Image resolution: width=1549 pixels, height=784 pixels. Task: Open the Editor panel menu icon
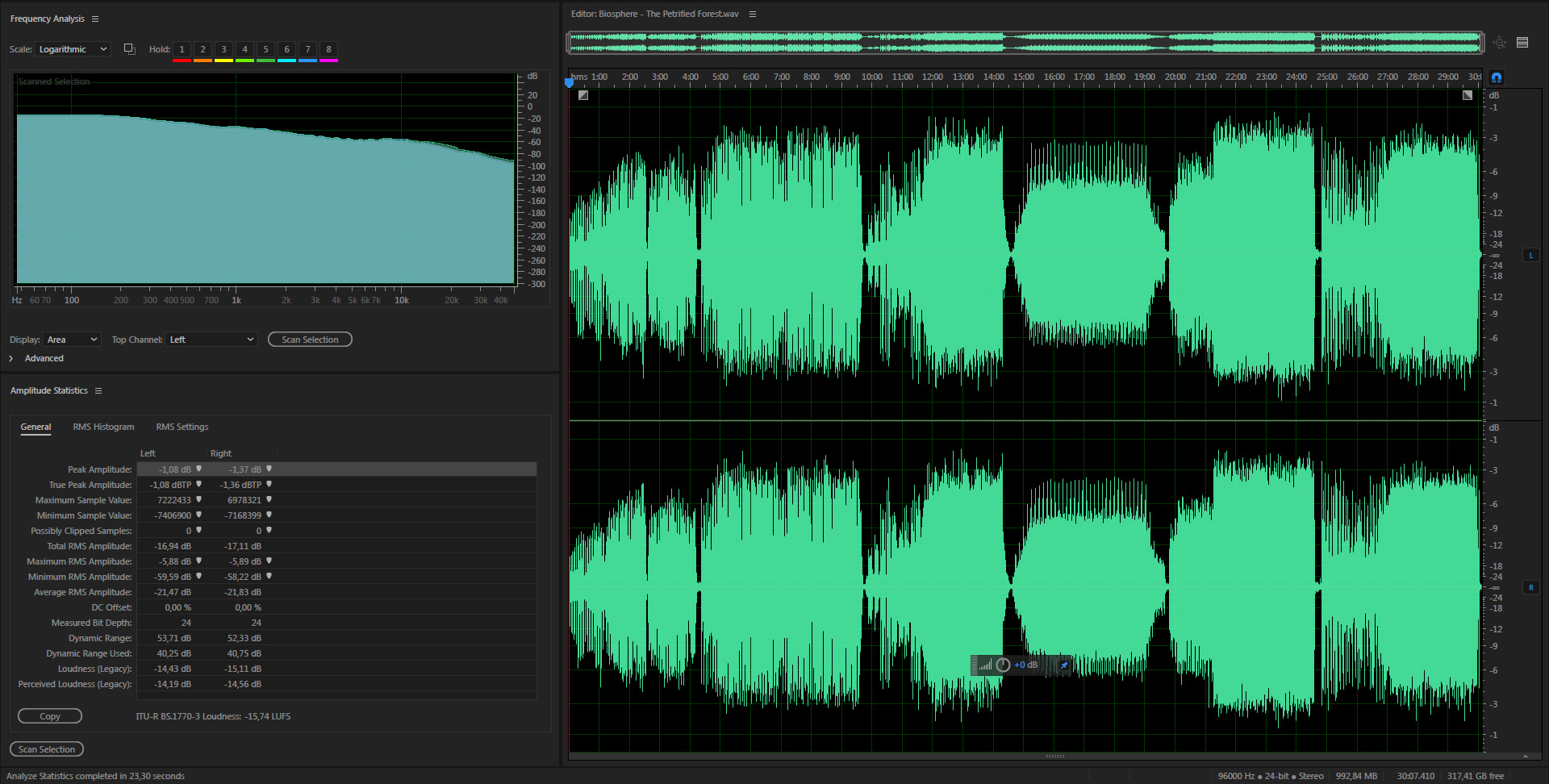(753, 14)
